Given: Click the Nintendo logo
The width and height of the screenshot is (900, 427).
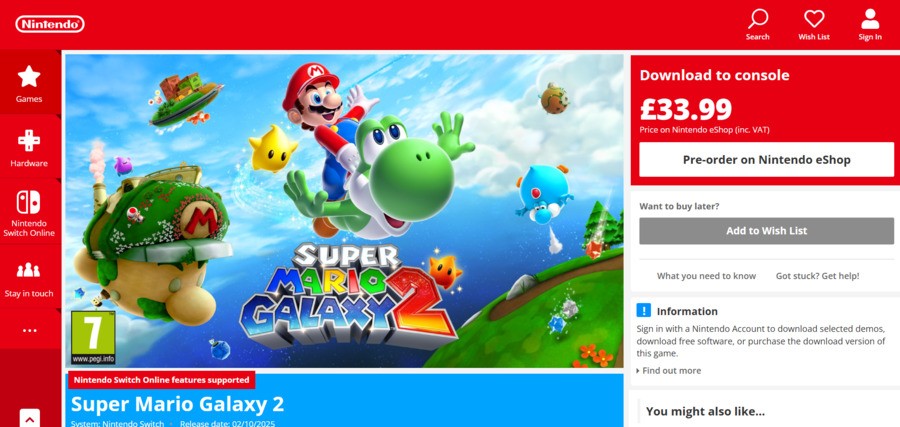Looking at the screenshot, I should tap(50, 23).
